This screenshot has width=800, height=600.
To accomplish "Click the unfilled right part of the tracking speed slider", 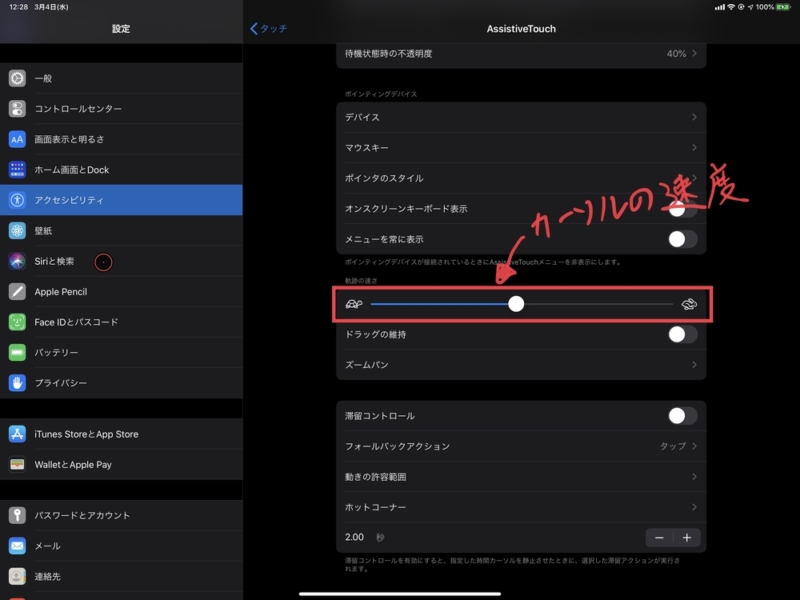I will [598, 304].
